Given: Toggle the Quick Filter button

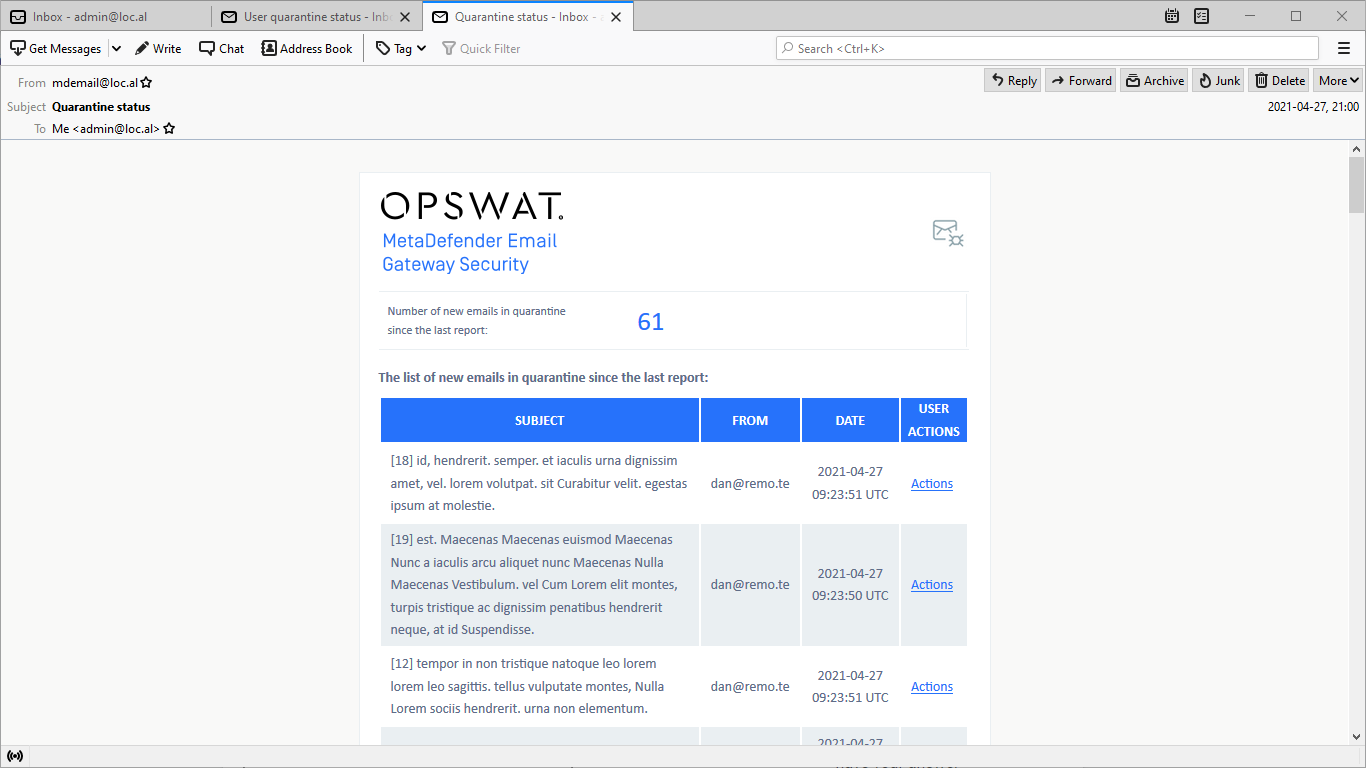Looking at the screenshot, I should point(481,48).
